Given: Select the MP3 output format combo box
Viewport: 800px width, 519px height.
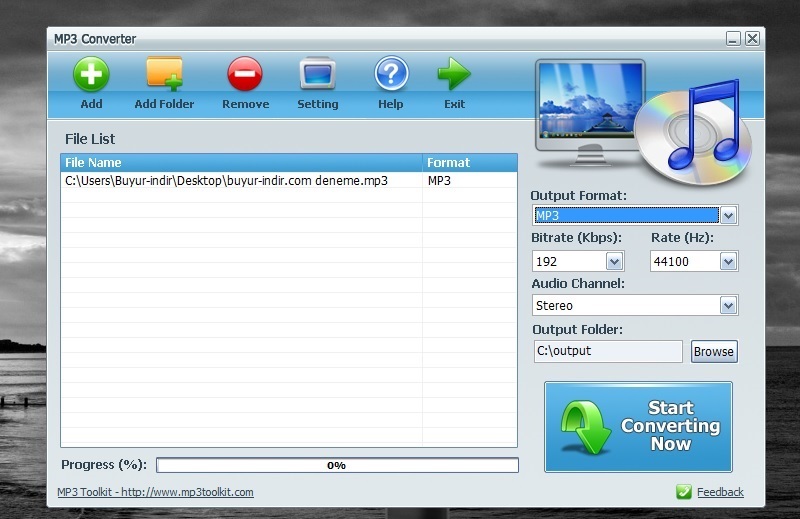Looking at the screenshot, I should pos(635,216).
